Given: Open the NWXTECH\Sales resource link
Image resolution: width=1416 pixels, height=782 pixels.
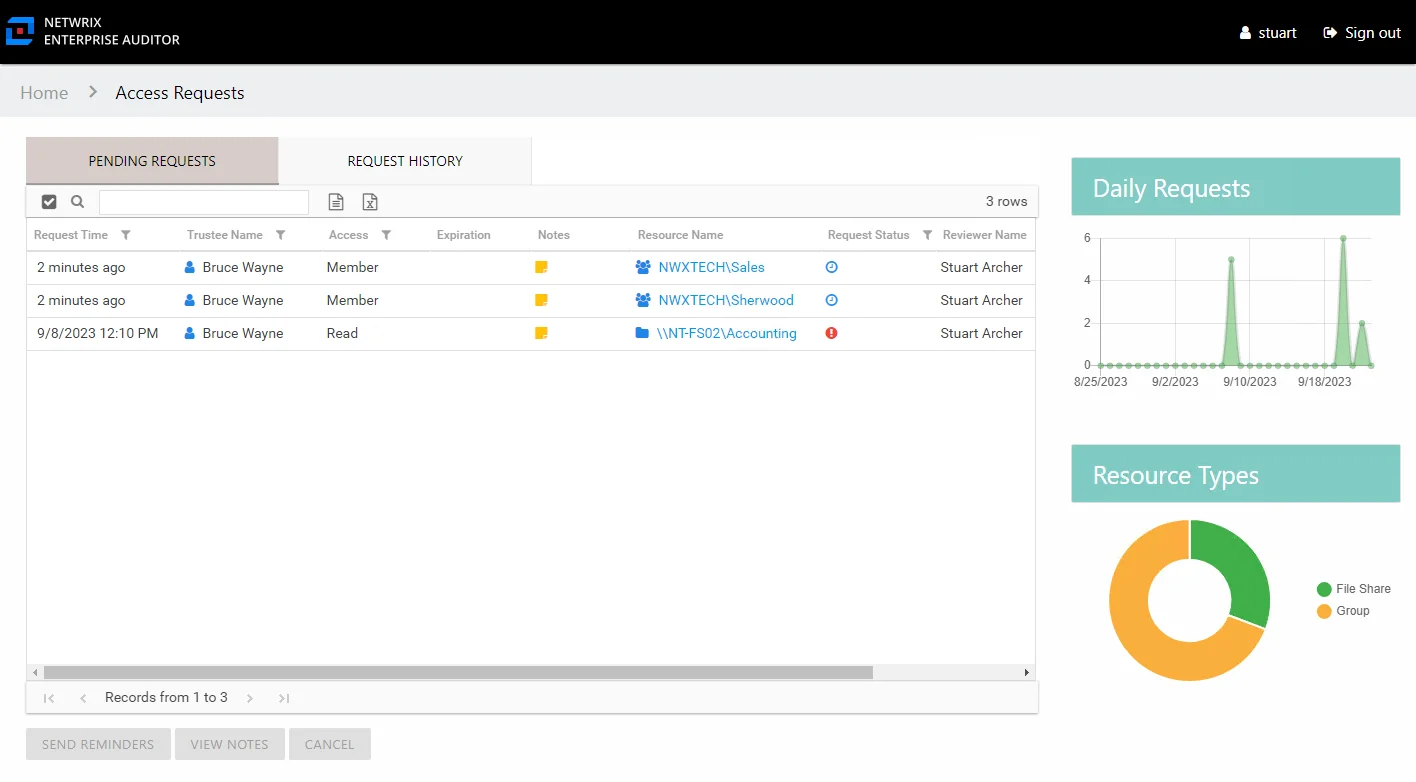Looking at the screenshot, I should (x=711, y=267).
